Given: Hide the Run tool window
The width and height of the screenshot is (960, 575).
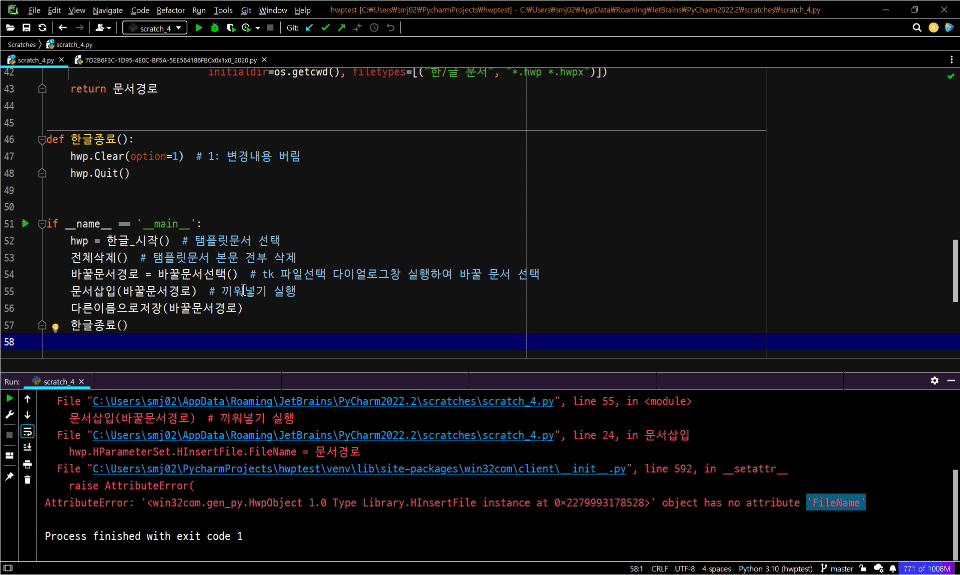Looking at the screenshot, I should 951,380.
